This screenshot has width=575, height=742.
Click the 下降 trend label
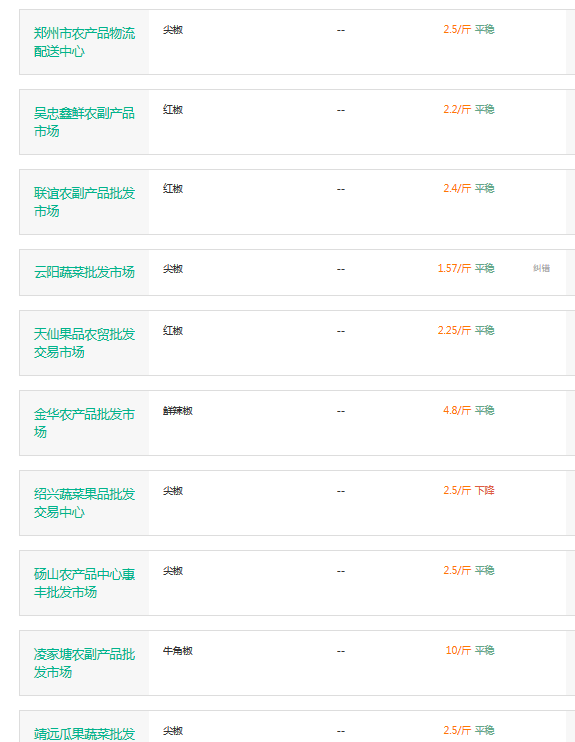coord(485,490)
